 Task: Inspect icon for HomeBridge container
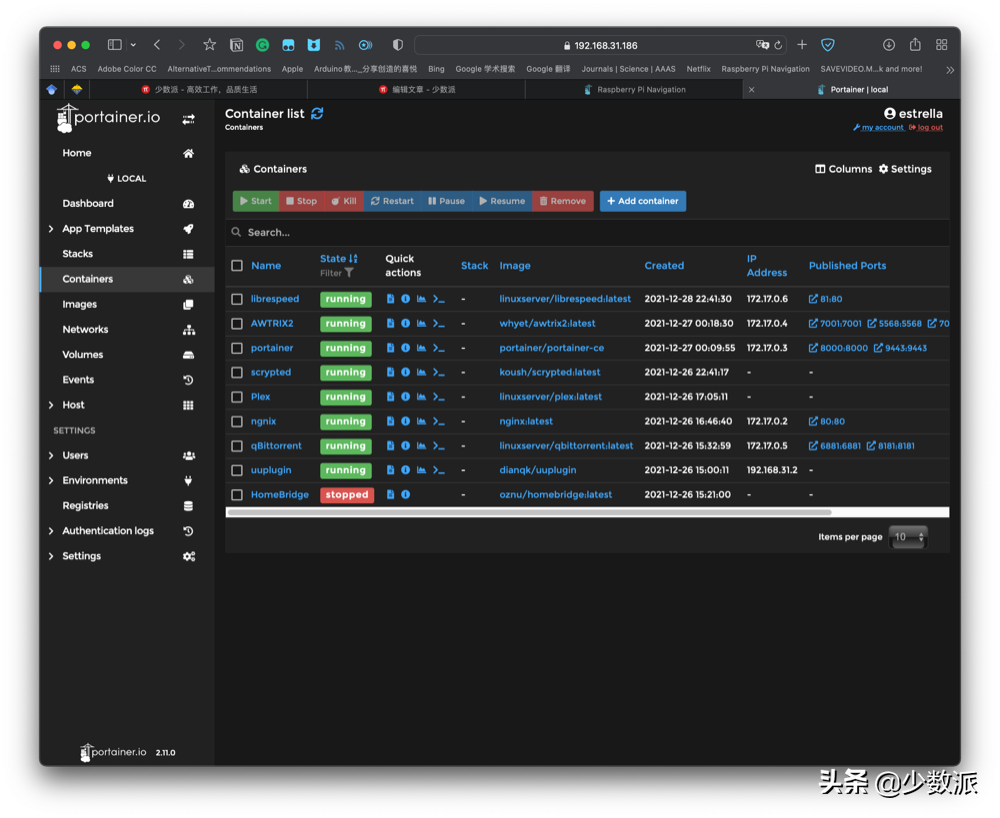coord(405,495)
